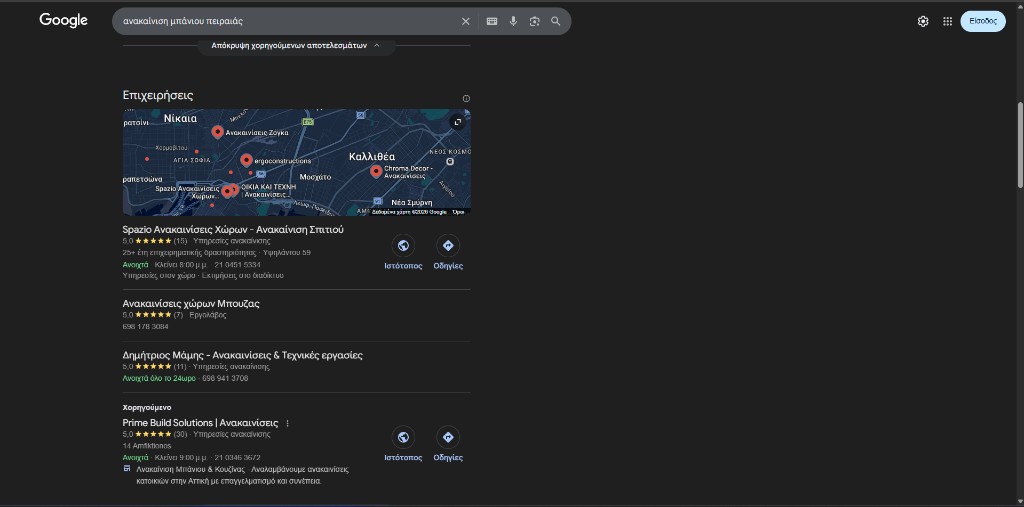The width and height of the screenshot is (1024, 507).
Task: Open the on-screen keyboard icon
Action: [x=492, y=22]
